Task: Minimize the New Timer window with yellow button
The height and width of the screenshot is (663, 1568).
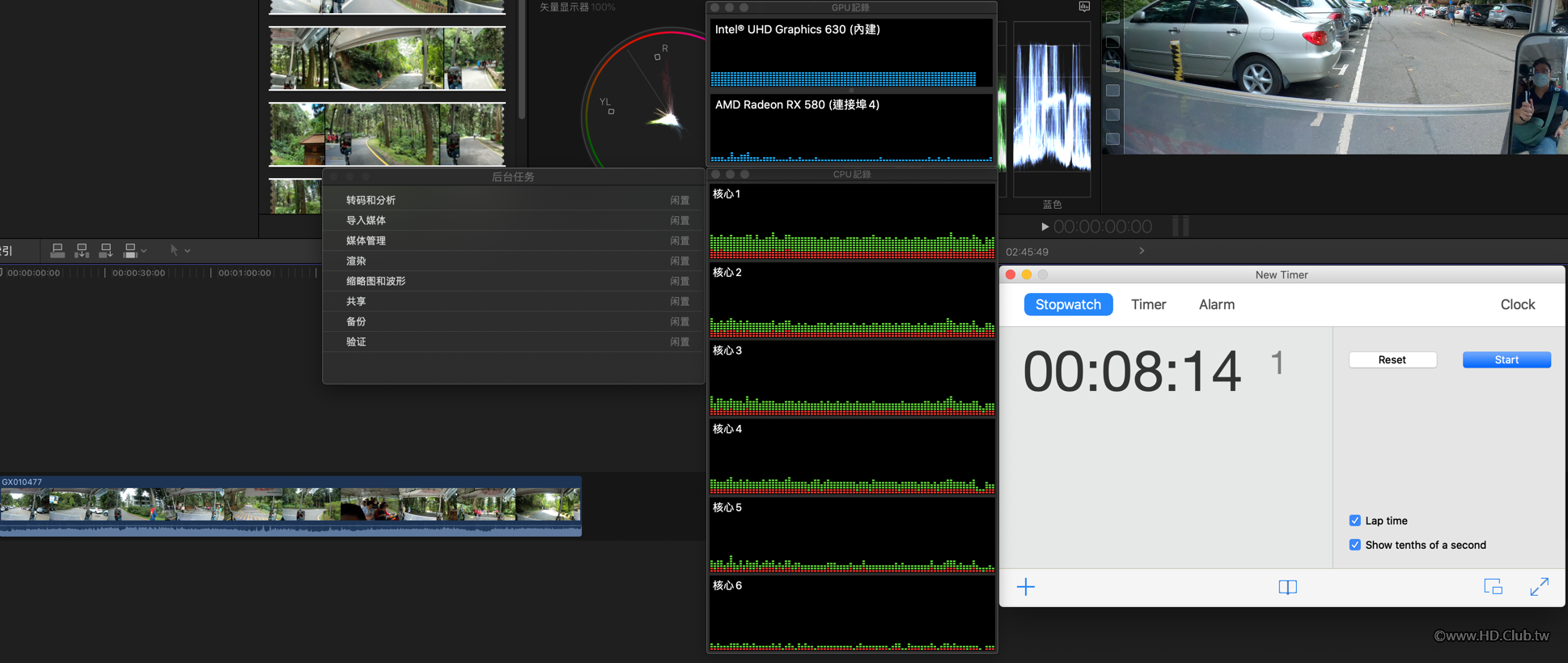Action: coord(1027,274)
